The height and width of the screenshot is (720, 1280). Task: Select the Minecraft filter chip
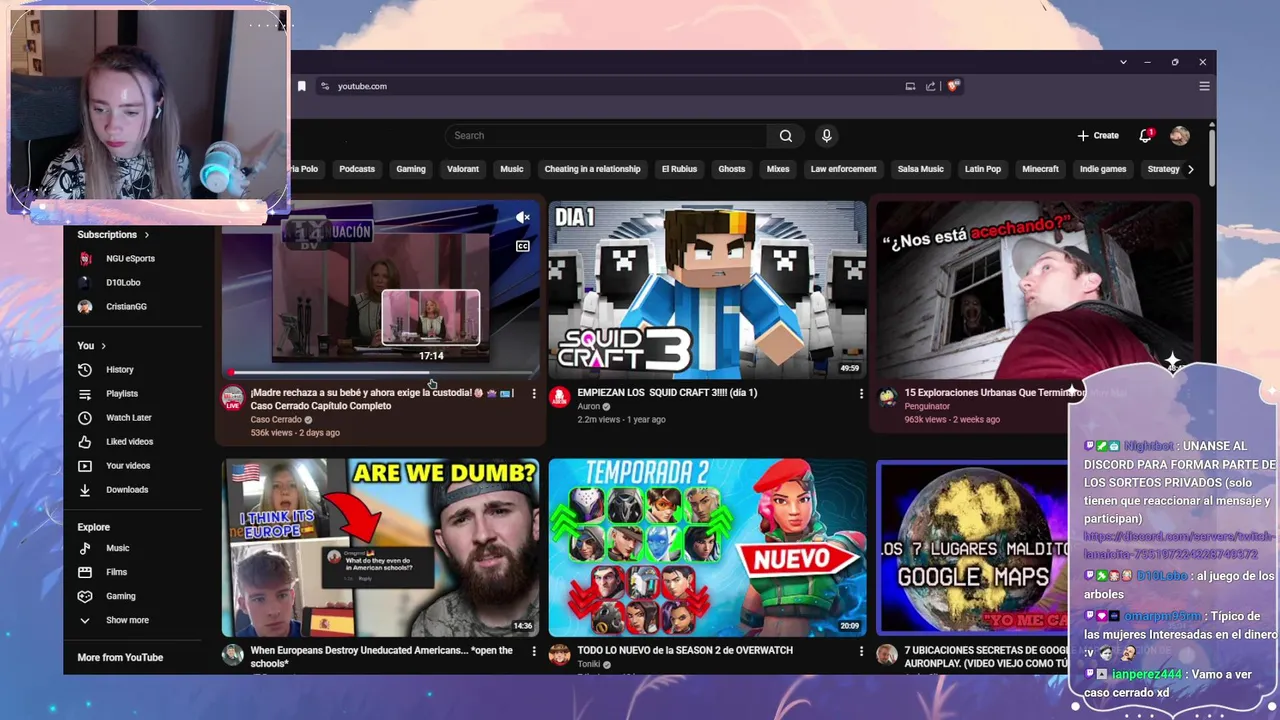pyautogui.click(x=1040, y=169)
